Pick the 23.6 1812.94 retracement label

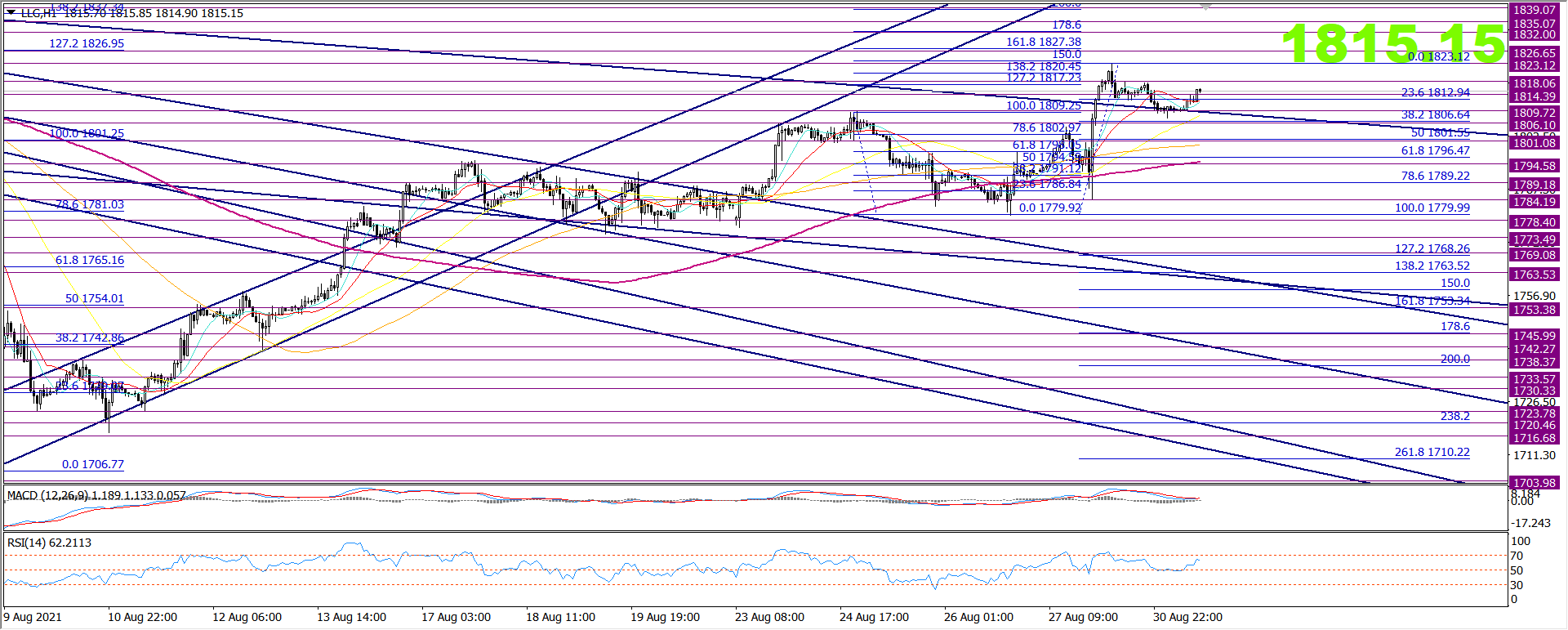[1436, 92]
